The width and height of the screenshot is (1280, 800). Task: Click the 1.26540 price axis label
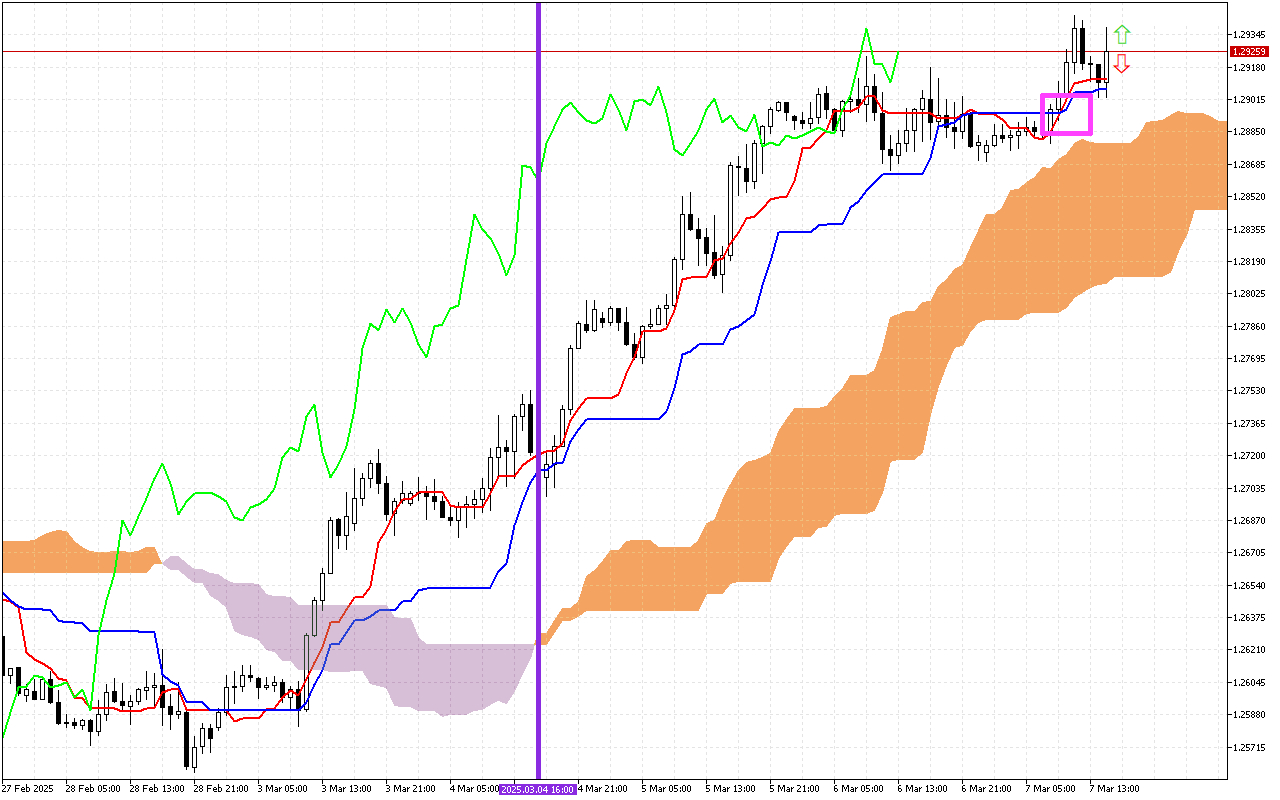tap(1251, 586)
